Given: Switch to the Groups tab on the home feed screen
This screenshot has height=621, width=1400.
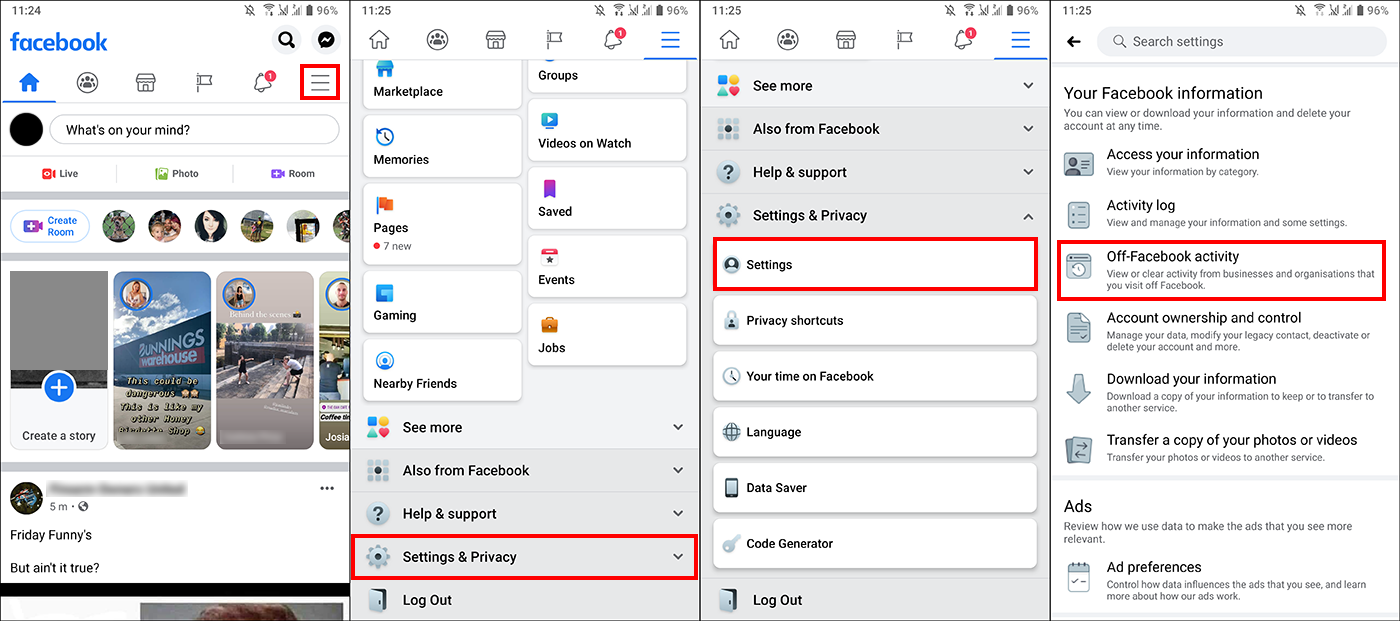Looking at the screenshot, I should tap(88, 83).
